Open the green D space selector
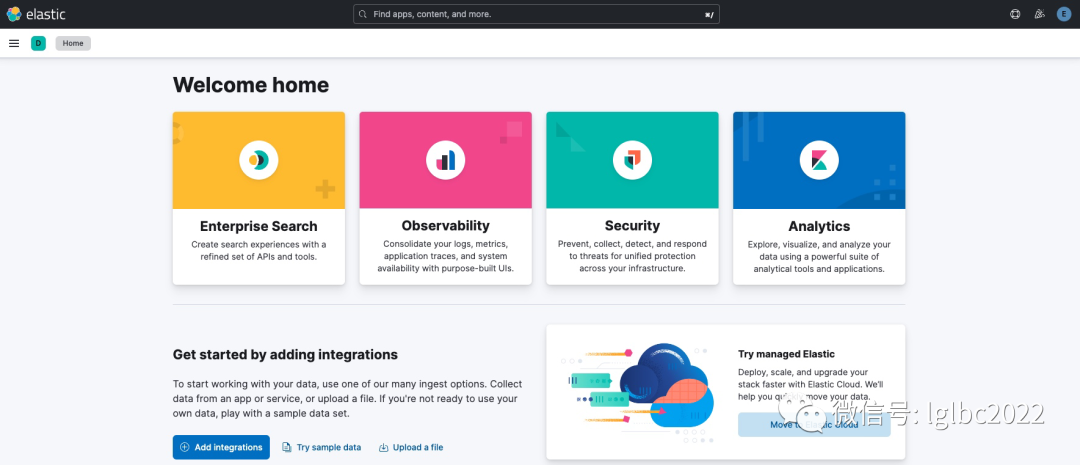1080x465 pixels. click(x=39, y=43)
